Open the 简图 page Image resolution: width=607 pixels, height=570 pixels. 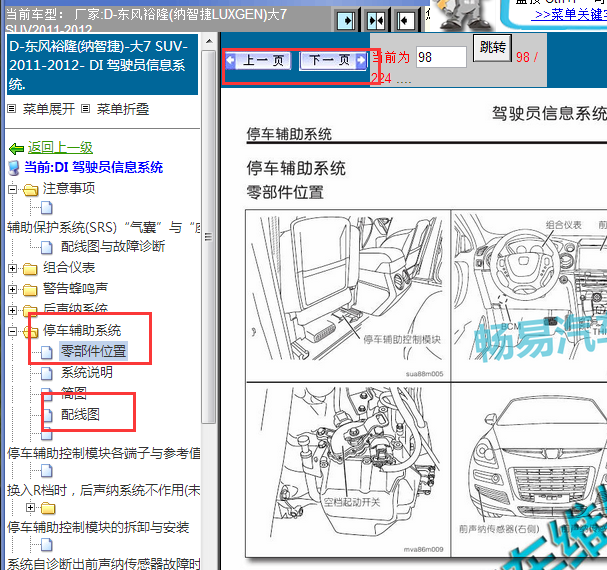click(74, 393)
